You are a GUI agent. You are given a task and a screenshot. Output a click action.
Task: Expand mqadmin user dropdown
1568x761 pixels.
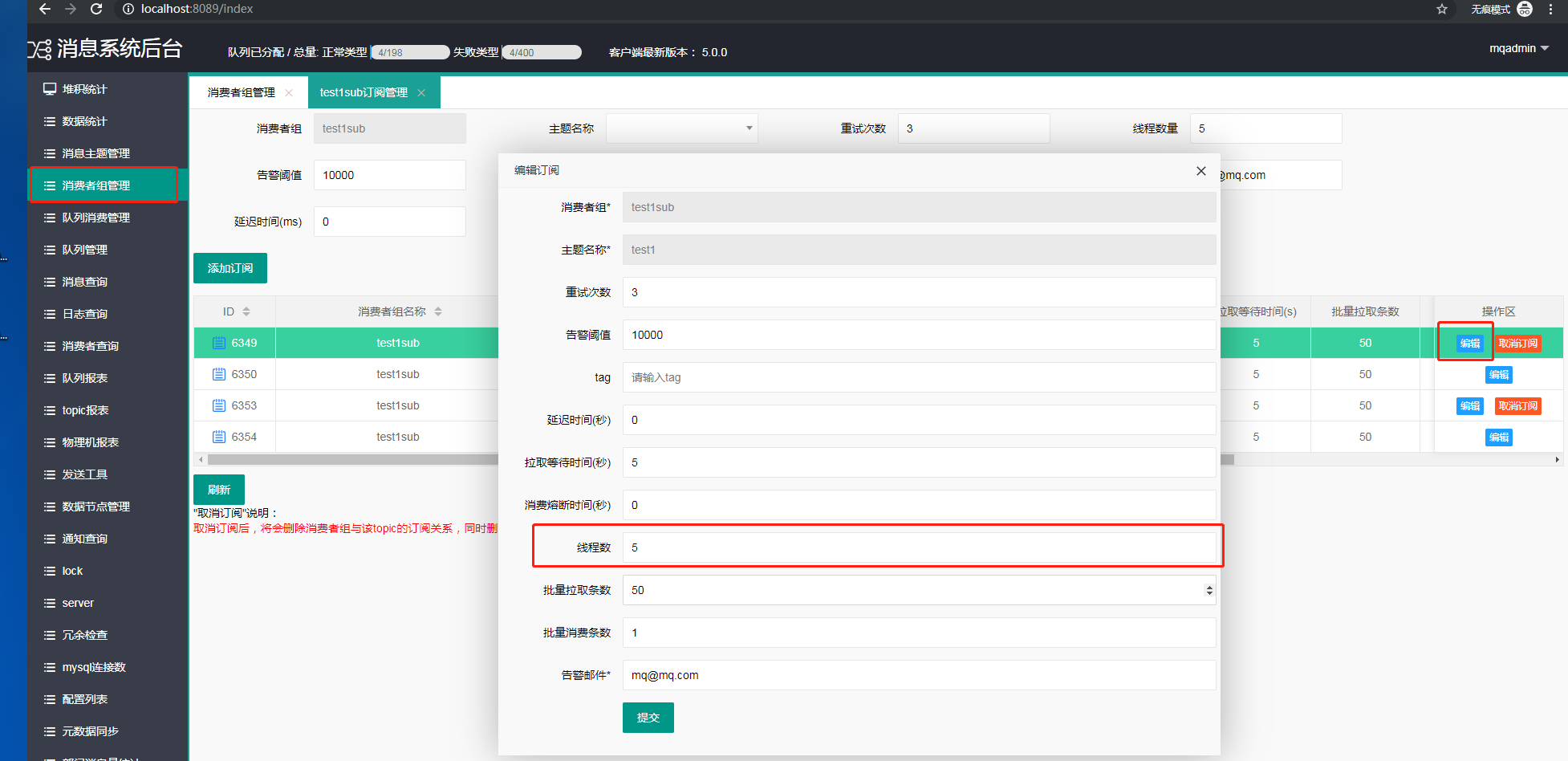tap(1519, 48)
